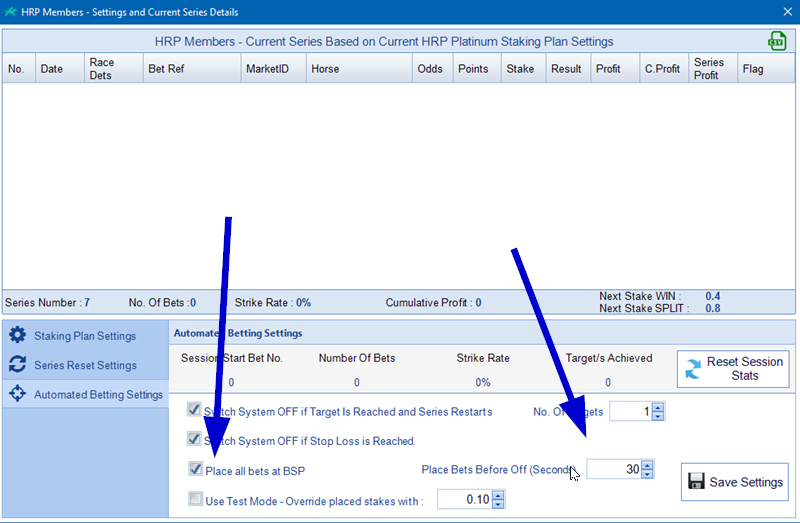This screenshot has width=800, height=523.
Task: Click the HRP Members app icon in title bar
Action: [x=10, y=11]
